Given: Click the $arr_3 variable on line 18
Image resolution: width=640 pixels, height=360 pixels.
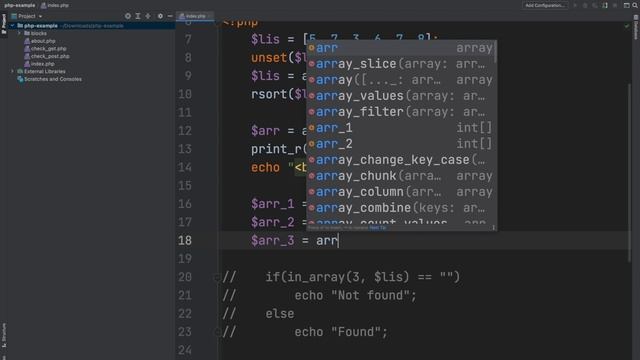Looking at the screenshot, I should [x=272, y=240].
